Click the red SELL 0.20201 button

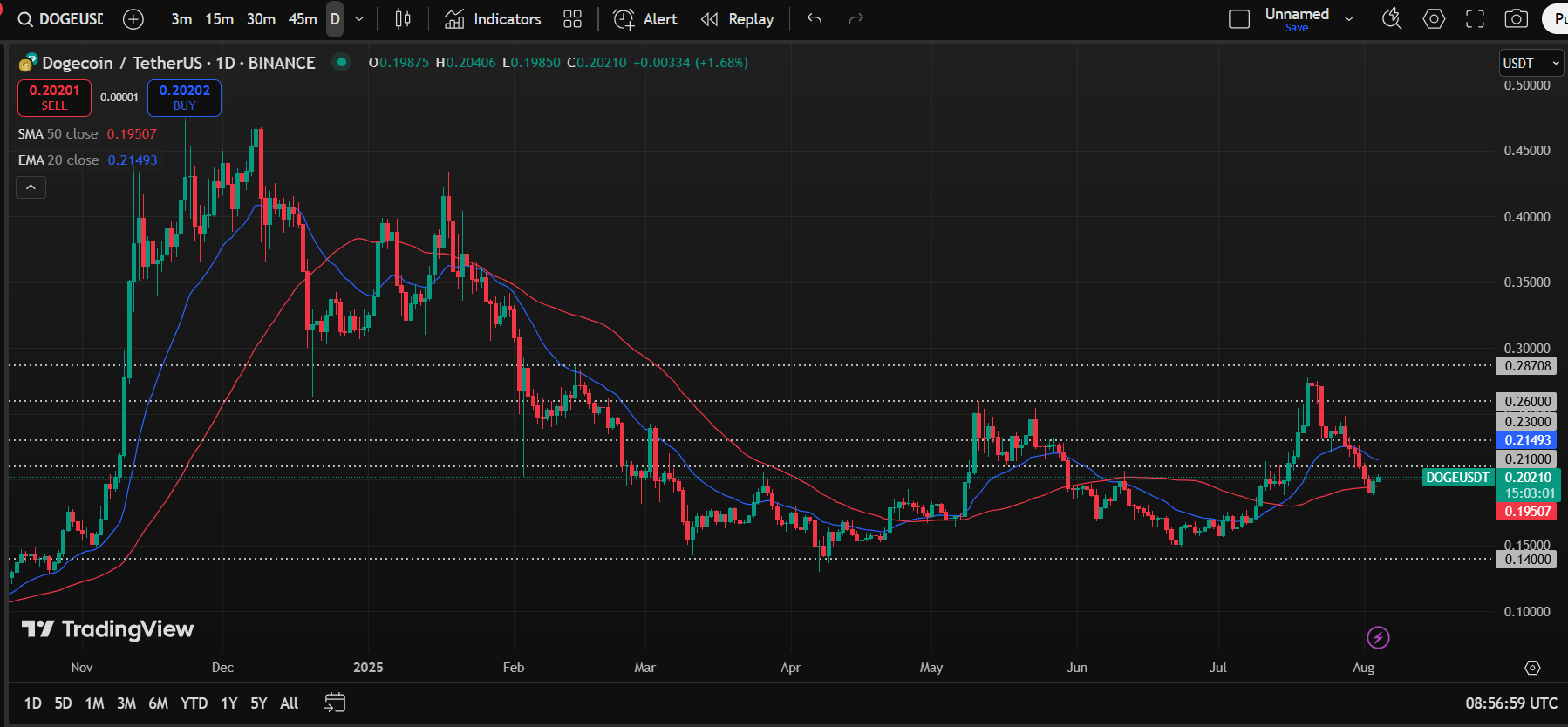point(54,98)
